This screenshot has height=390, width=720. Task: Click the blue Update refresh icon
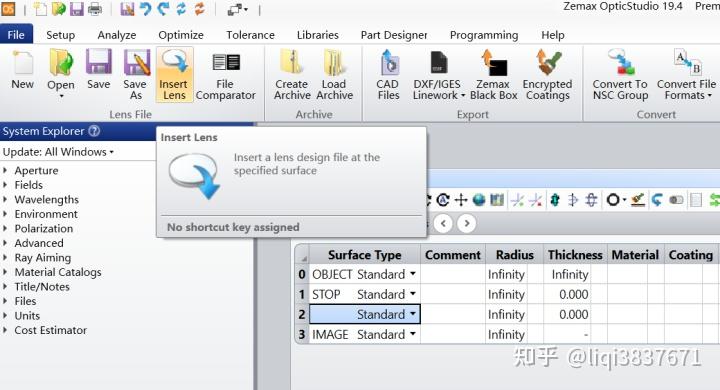181,9
